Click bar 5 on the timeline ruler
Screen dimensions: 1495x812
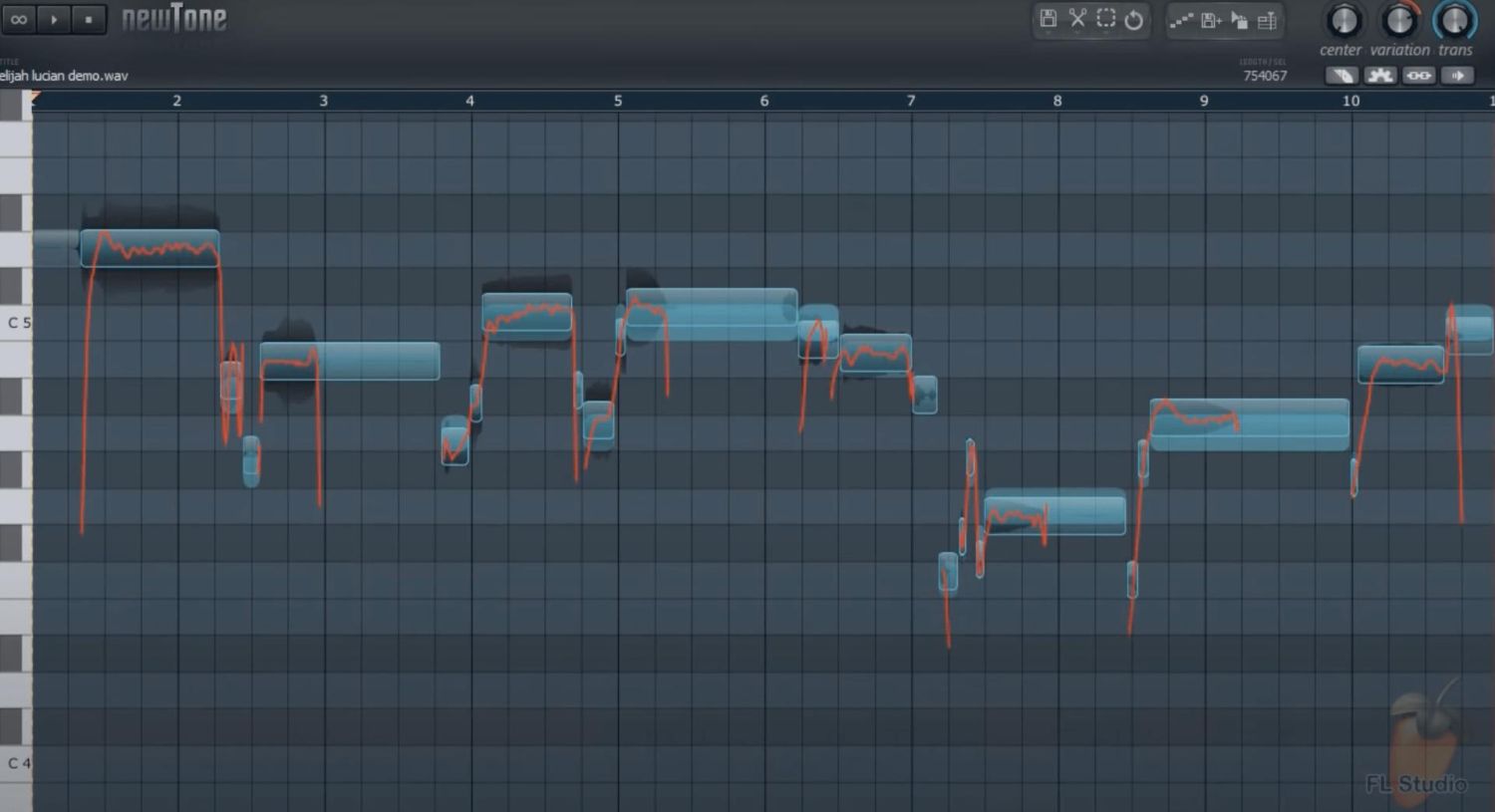point(618,101)
